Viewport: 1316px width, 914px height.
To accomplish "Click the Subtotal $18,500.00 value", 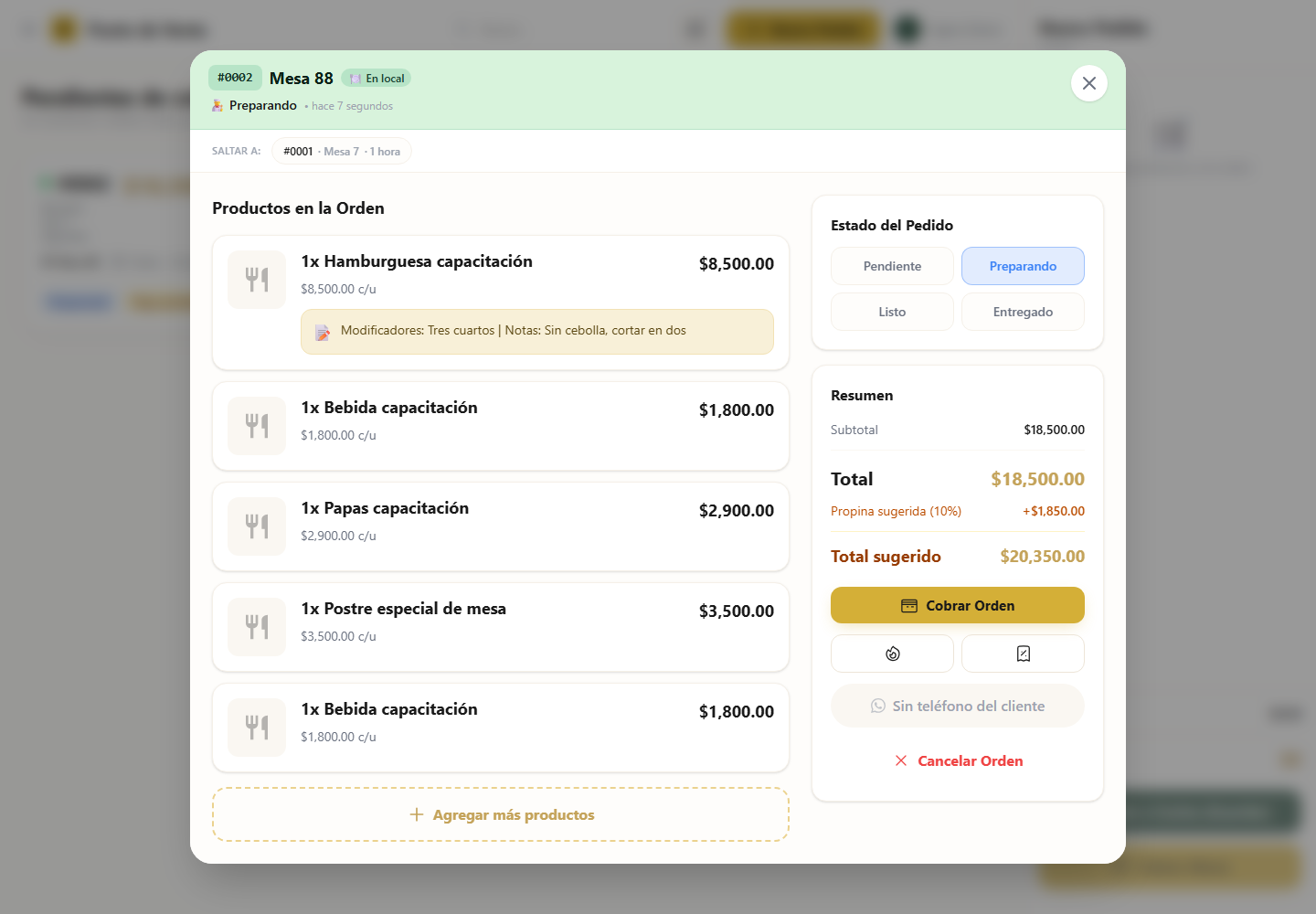I will (1054, 430).
